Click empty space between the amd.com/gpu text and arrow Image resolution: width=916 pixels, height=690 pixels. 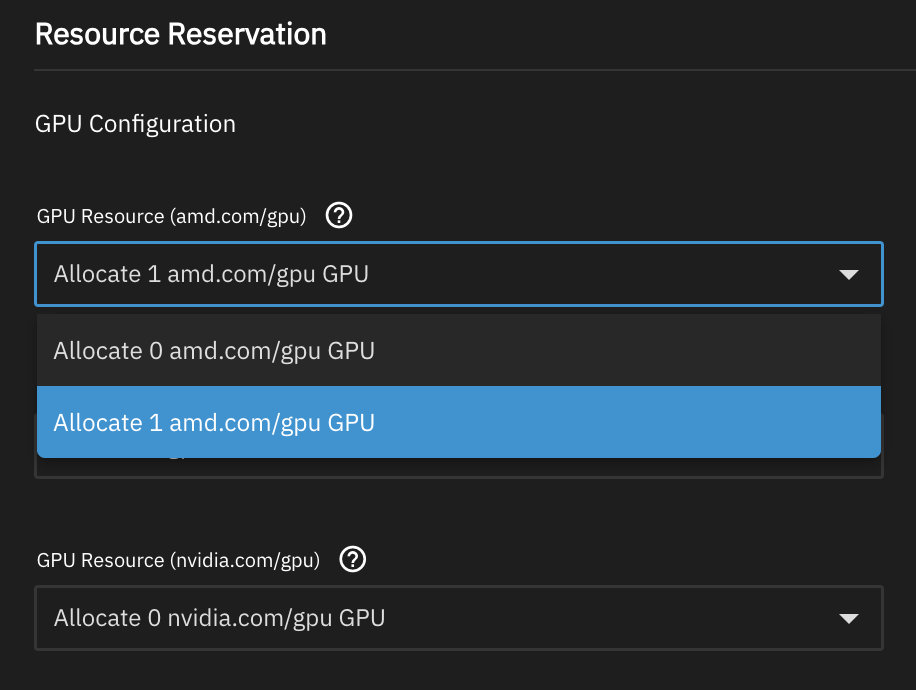tap(600, 274)
